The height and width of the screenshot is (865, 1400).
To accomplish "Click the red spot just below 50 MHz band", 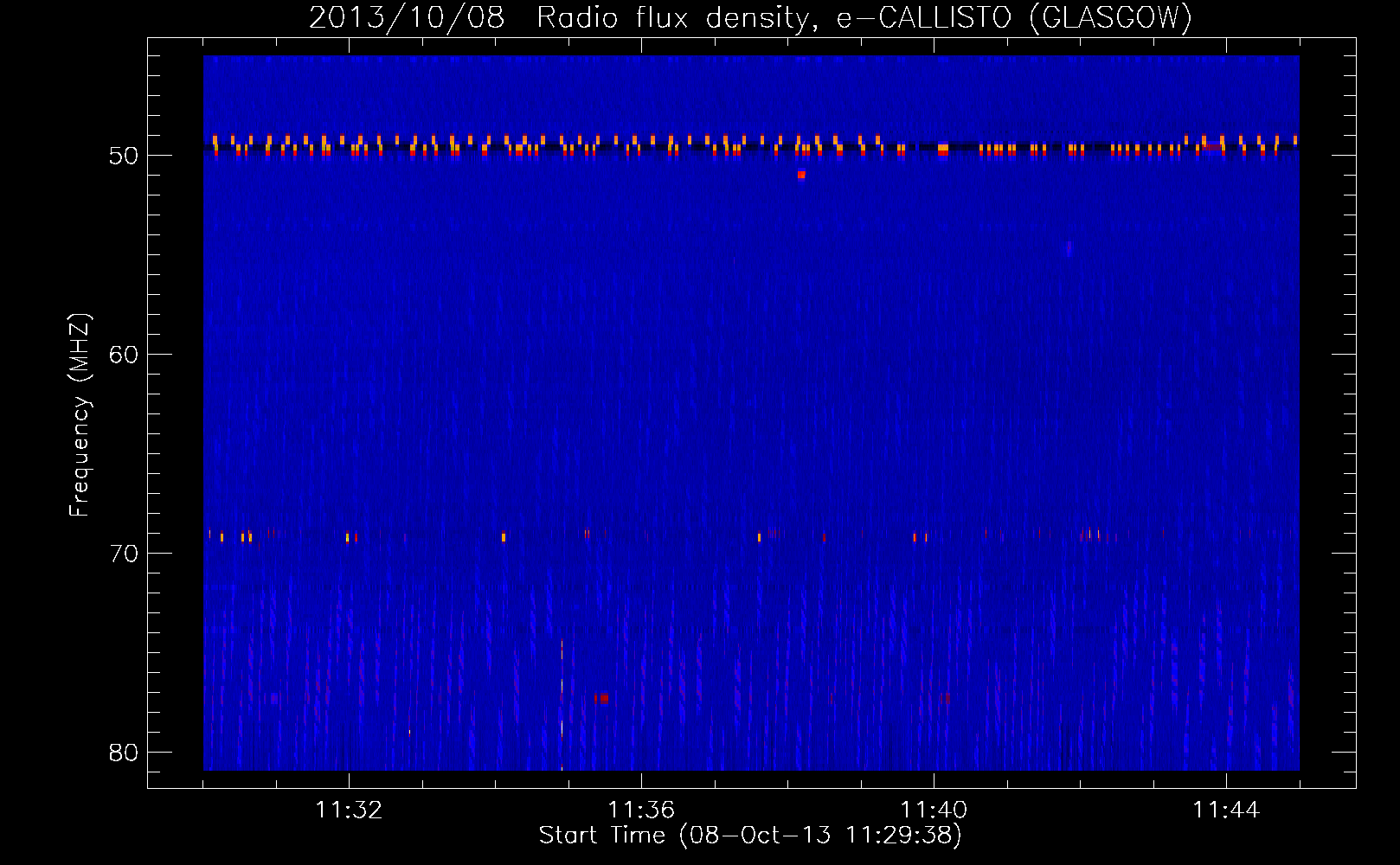I will (x=801, y=175).
